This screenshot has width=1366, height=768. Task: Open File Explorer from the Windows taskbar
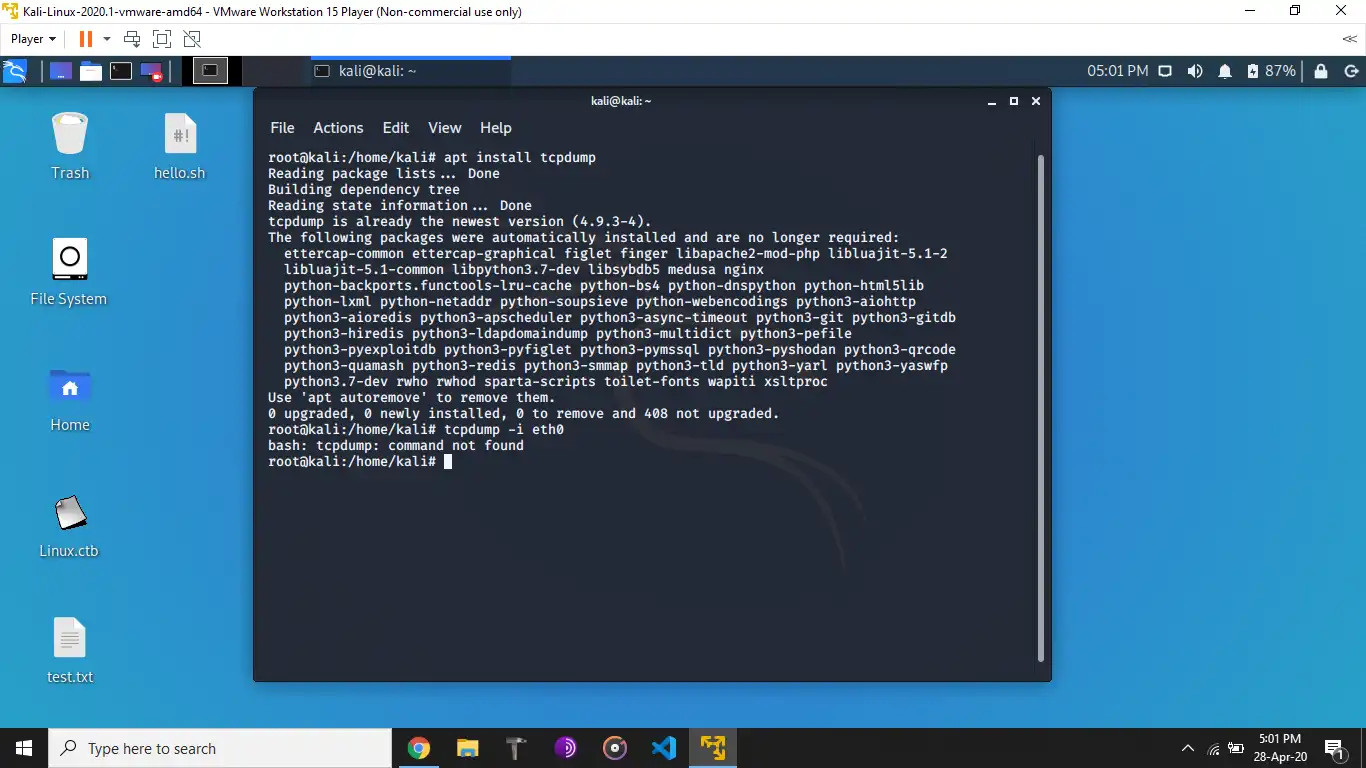pyautogui.click(x=468, y=748)
